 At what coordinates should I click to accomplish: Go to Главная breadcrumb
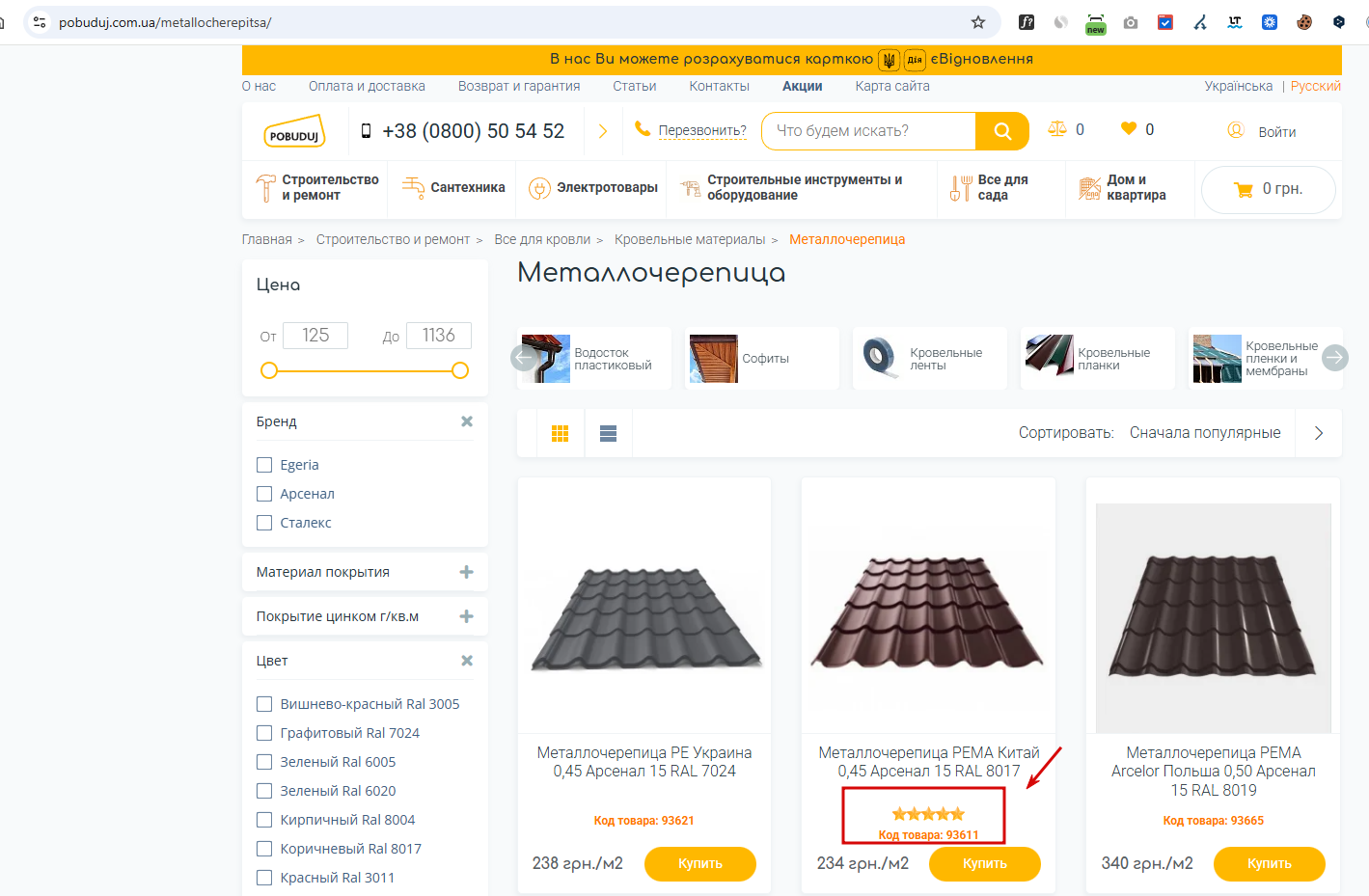(x=267, y=239)
